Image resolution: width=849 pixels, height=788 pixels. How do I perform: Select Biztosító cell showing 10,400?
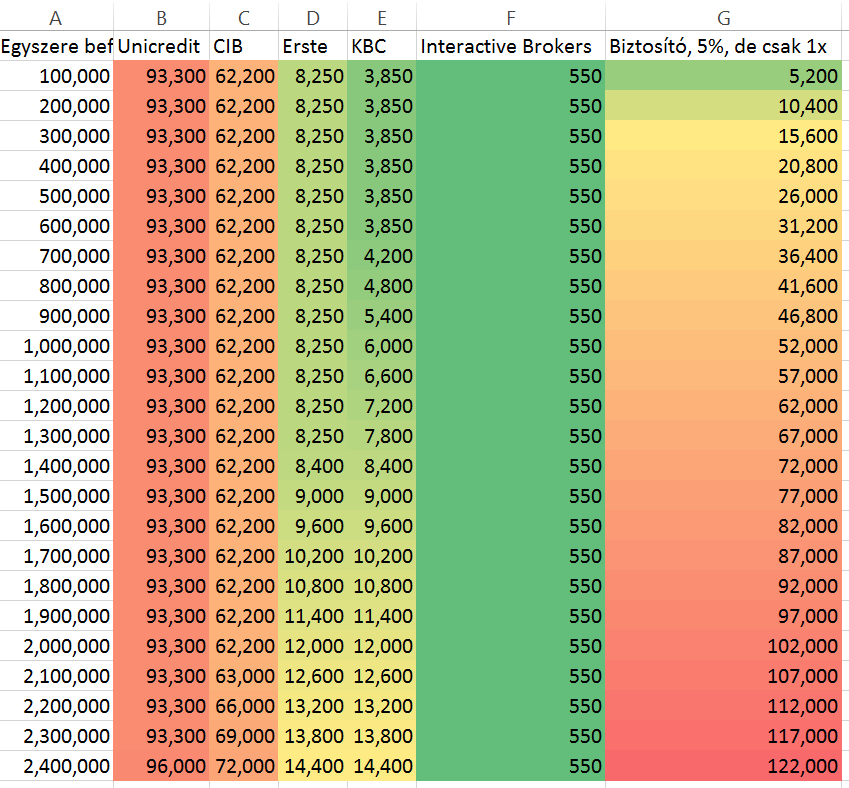point(723,106)
